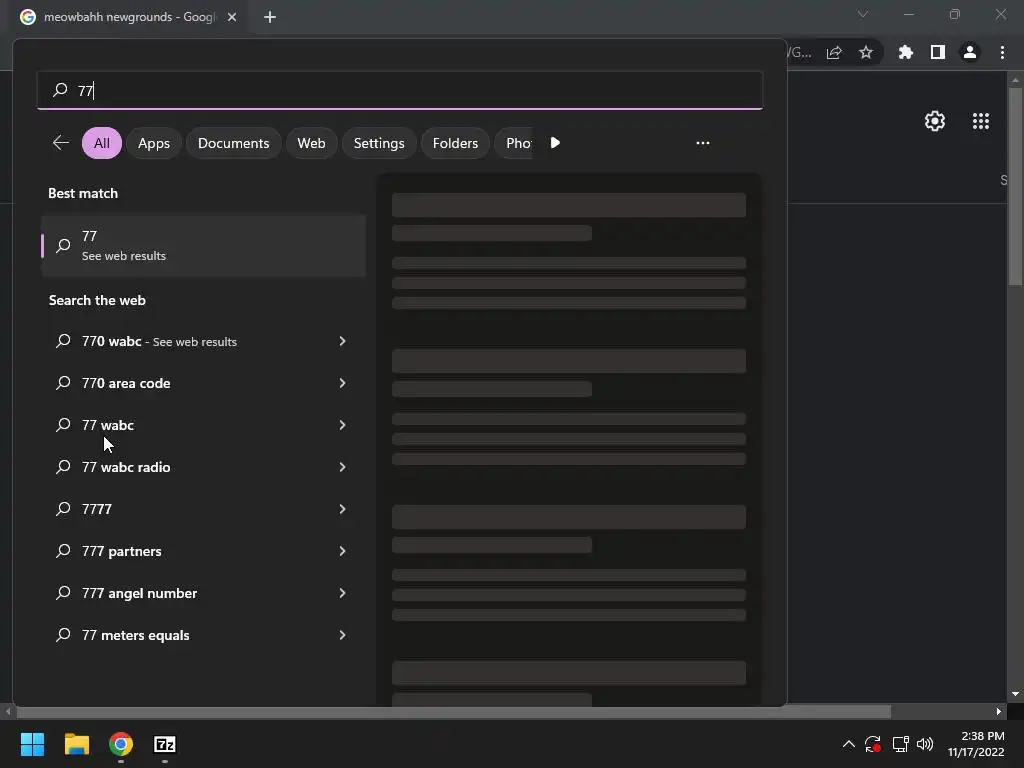Expand the 77 wabc radio chevron
This screenshot has width=1024, height=768.
point(342,467)
